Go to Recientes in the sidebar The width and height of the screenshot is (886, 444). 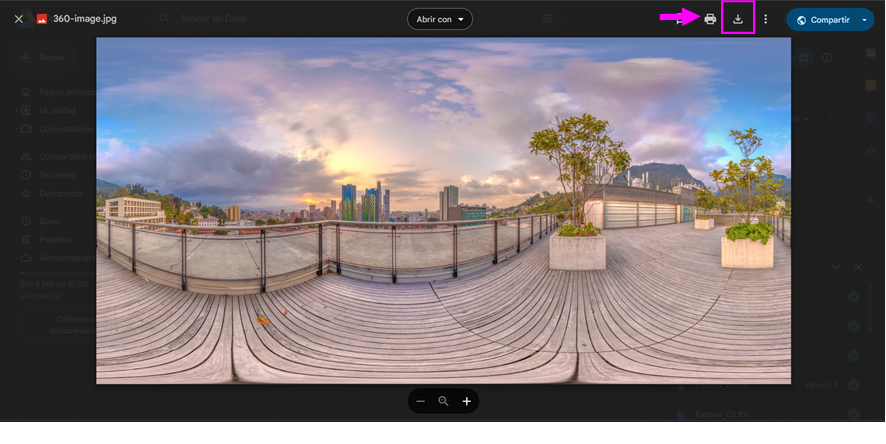coord(57,175)
